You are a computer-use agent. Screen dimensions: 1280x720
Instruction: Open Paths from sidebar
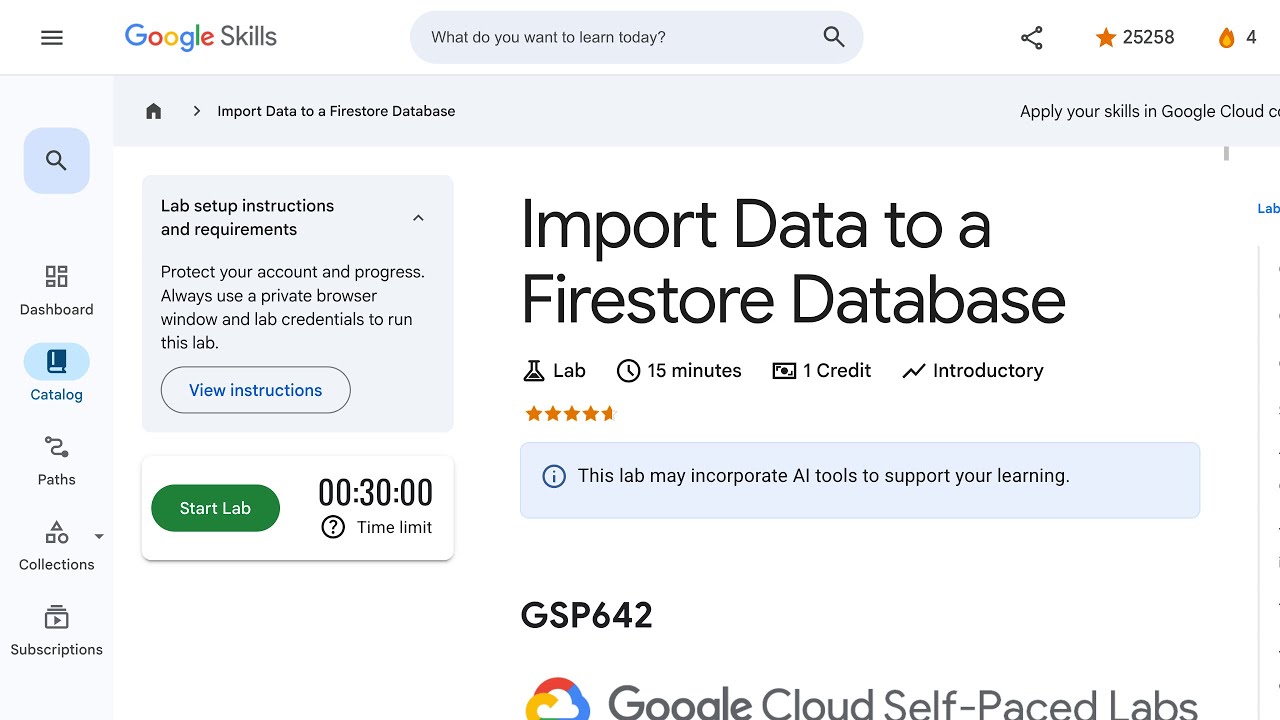pyautogui.click(x=57, y=461)
